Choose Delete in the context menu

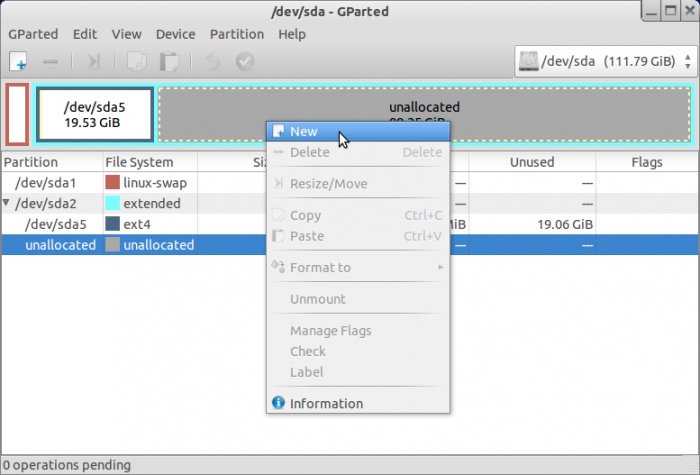[x=358, y=152]
